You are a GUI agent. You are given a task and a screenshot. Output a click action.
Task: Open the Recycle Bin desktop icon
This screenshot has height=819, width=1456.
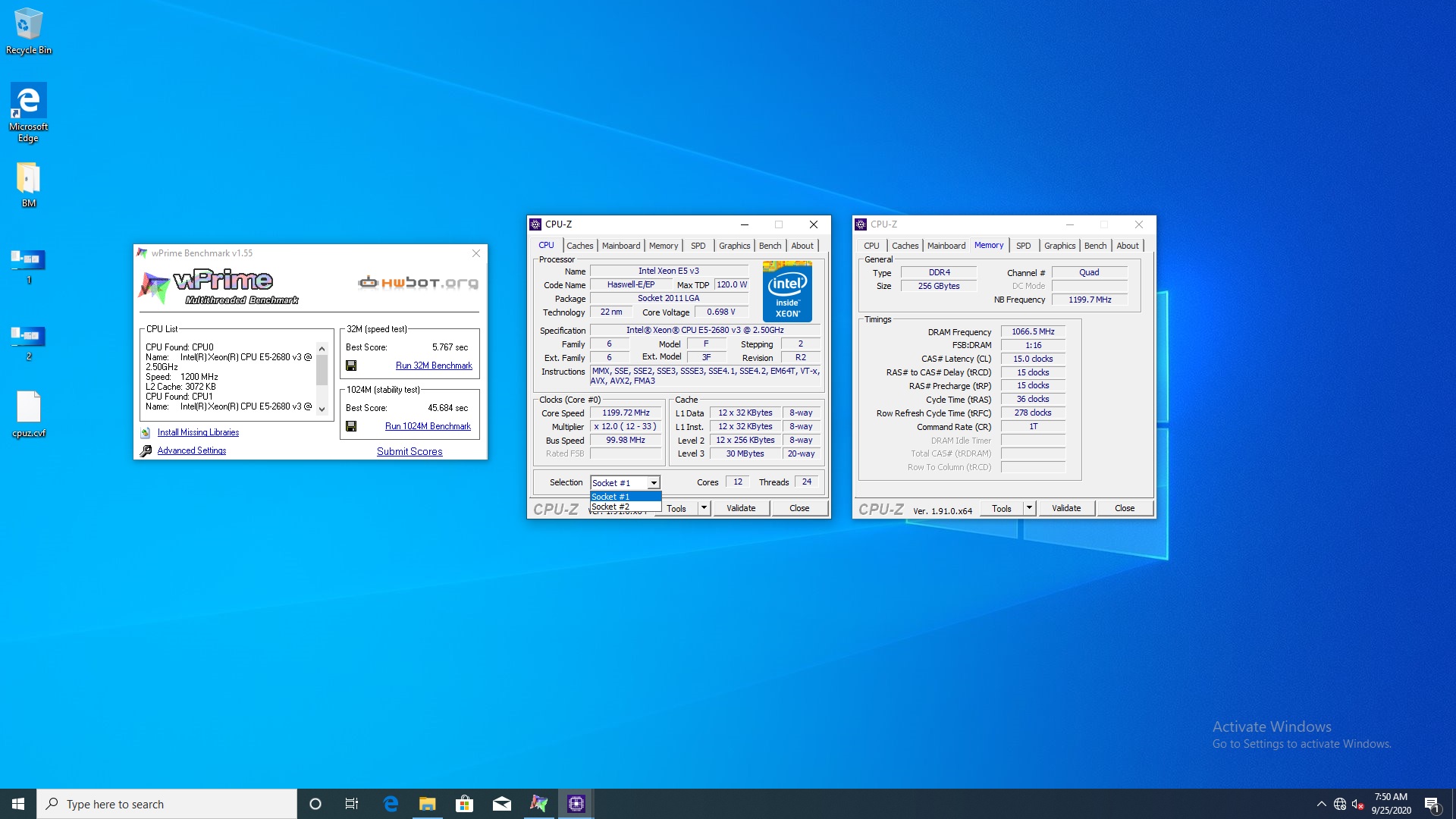coord(28,31)
